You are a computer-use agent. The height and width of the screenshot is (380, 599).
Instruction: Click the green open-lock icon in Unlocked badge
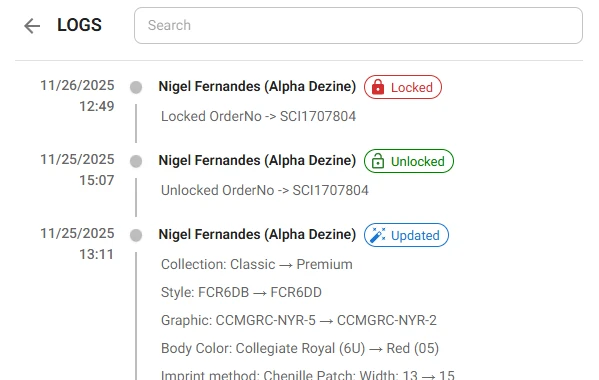(378, 161)
